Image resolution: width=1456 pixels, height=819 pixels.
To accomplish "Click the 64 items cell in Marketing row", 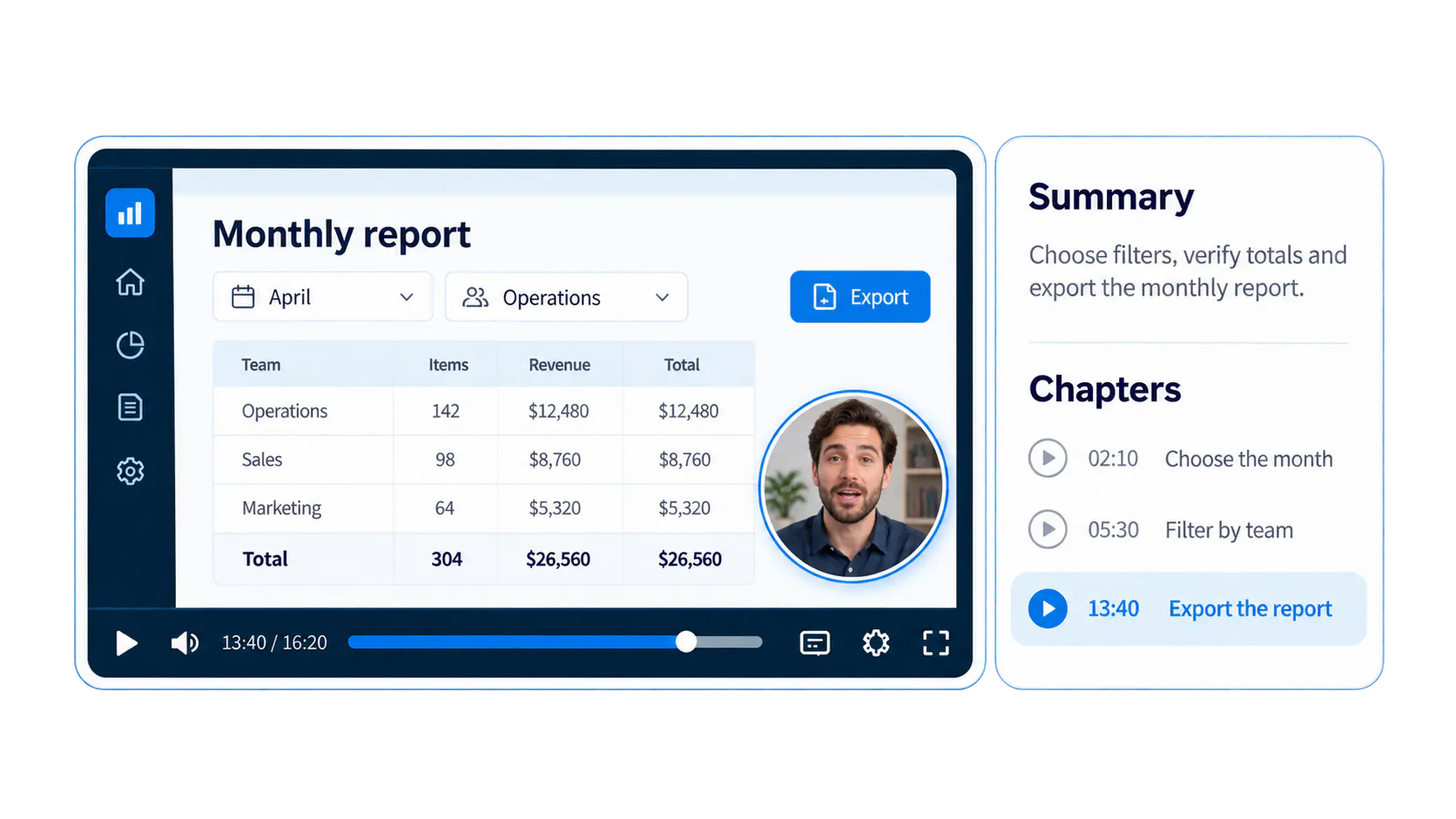I will tap(444, 508).
